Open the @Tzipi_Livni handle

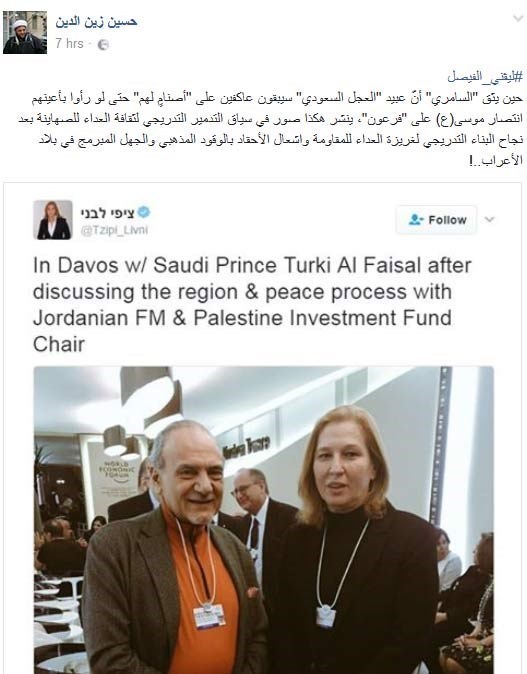pos(114,230)
